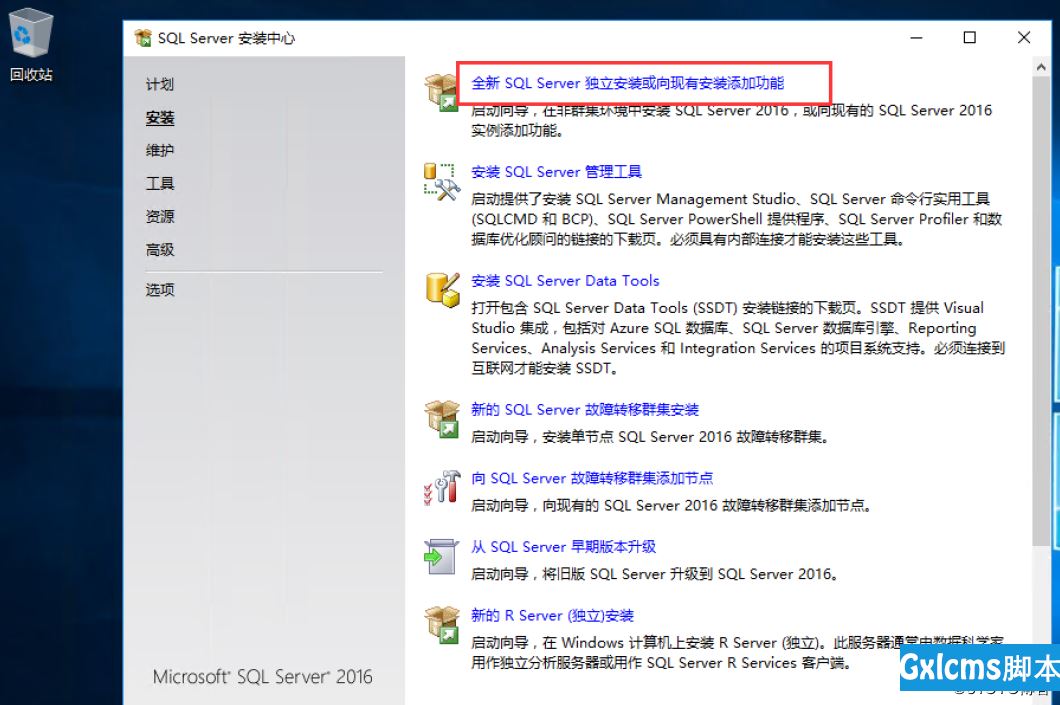This screenshot has width=1060, height=705.
Task: Open 安装 SQL Server Data Tools link
Action: point(565,281)
